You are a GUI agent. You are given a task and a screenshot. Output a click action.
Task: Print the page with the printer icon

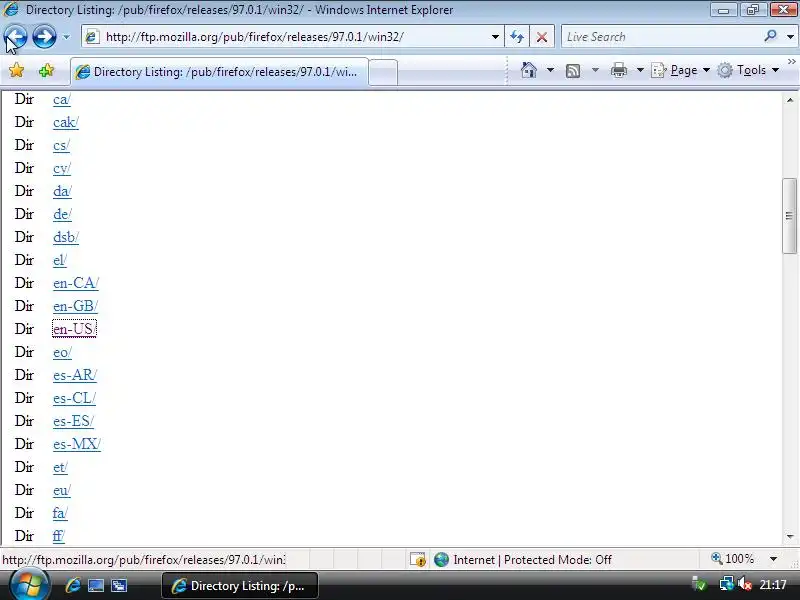pyautogui.click(x=618, y=70)
